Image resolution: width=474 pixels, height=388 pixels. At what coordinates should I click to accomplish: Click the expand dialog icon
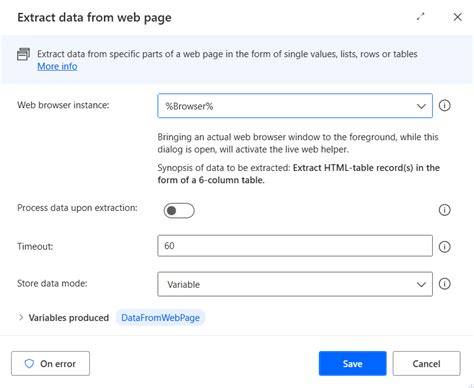pos(421,17)
